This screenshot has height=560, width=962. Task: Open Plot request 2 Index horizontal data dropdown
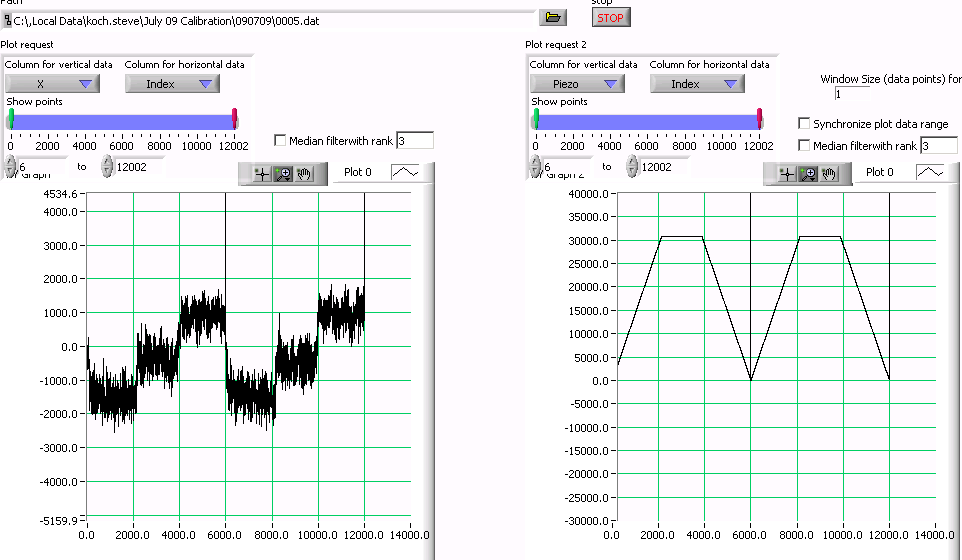[x=697, y=84]
